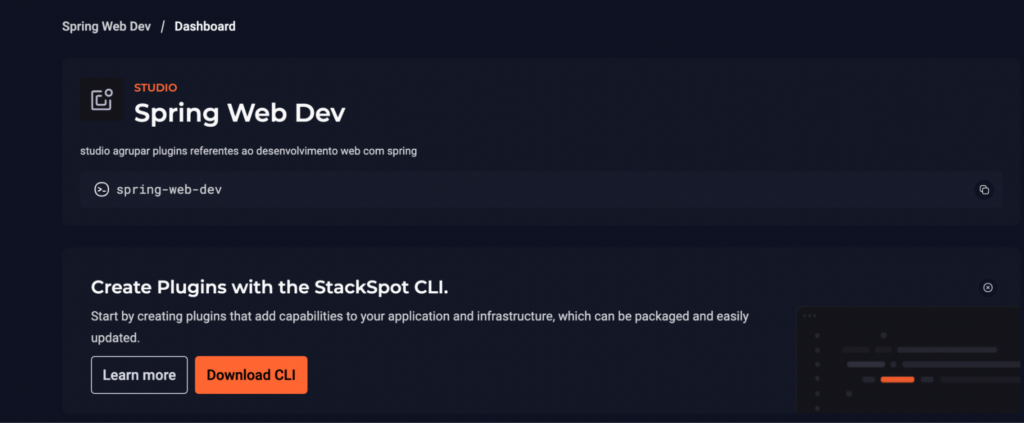Click the Learn more button
1024x423 pixels.
pyautogui.click(x=139, y=375)
